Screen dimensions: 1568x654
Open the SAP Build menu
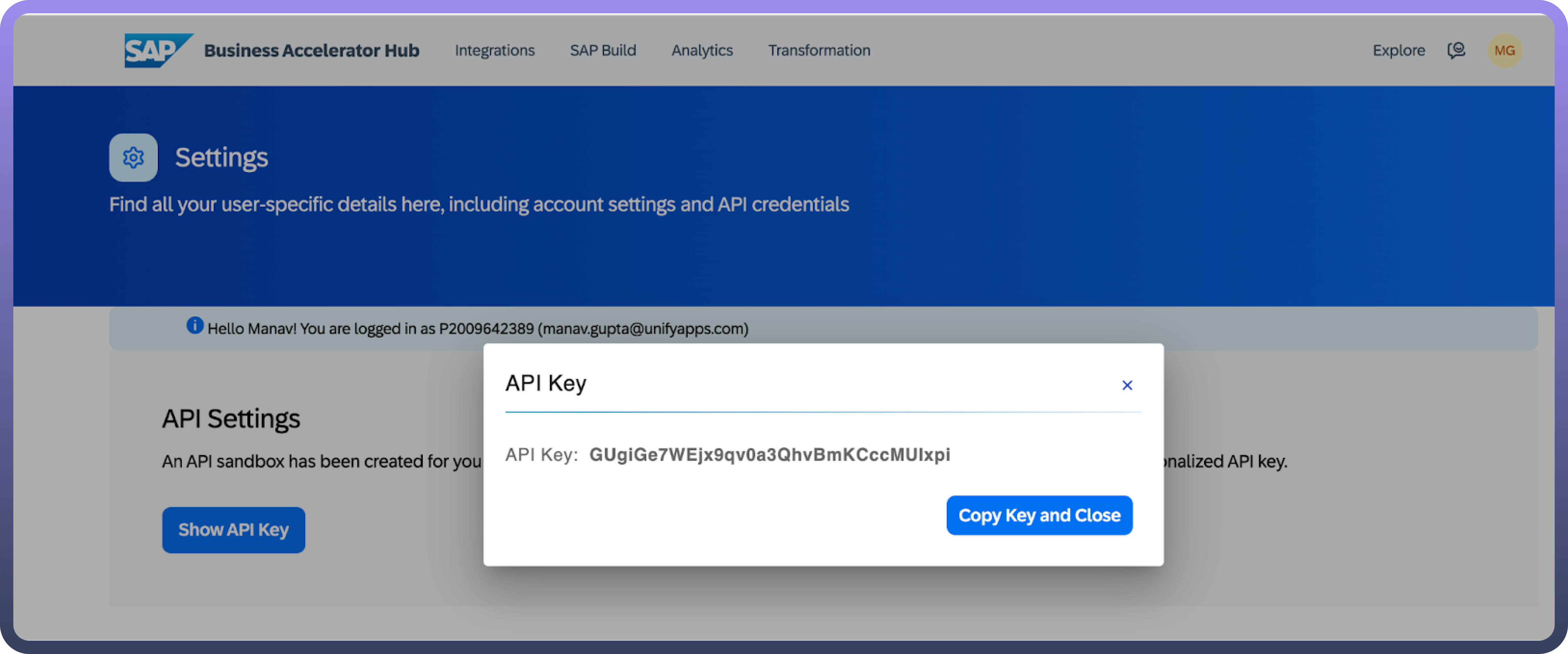603,51
